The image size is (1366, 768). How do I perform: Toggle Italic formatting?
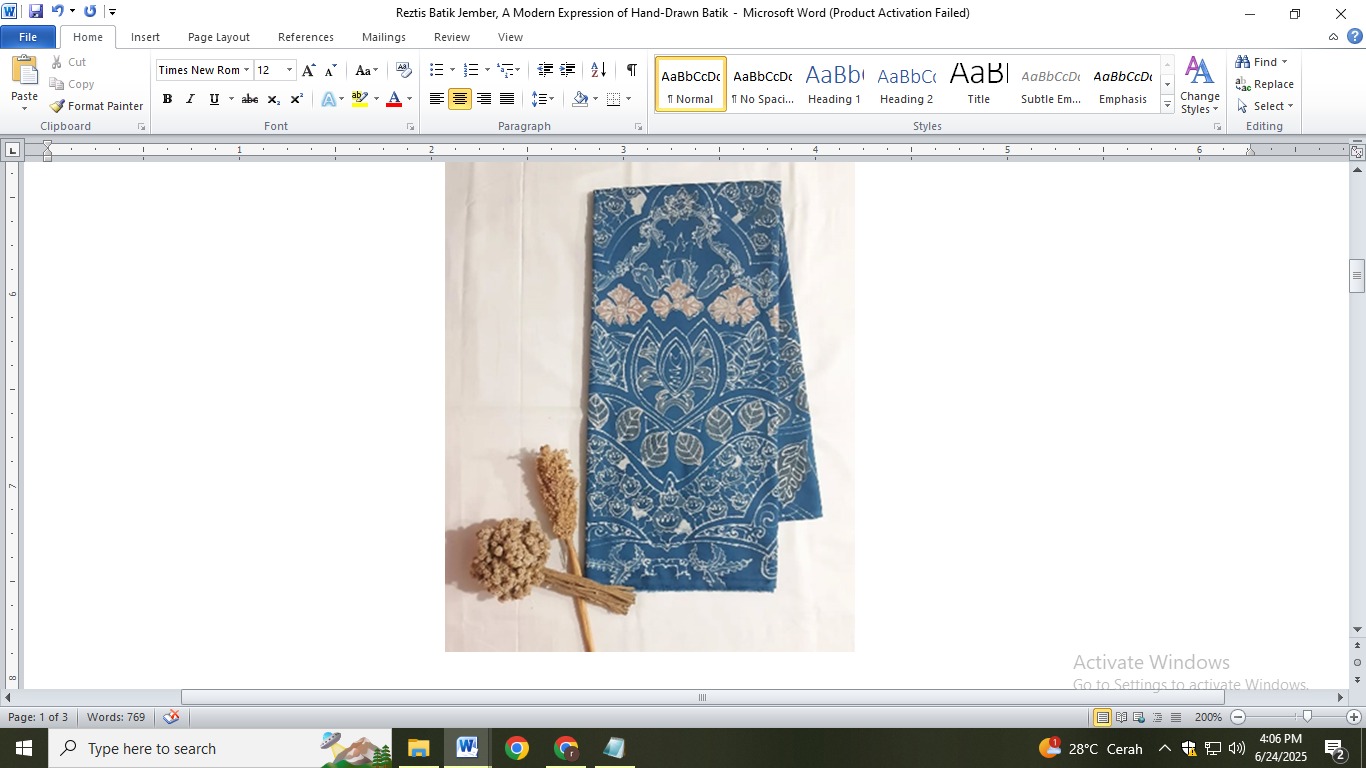190,99
